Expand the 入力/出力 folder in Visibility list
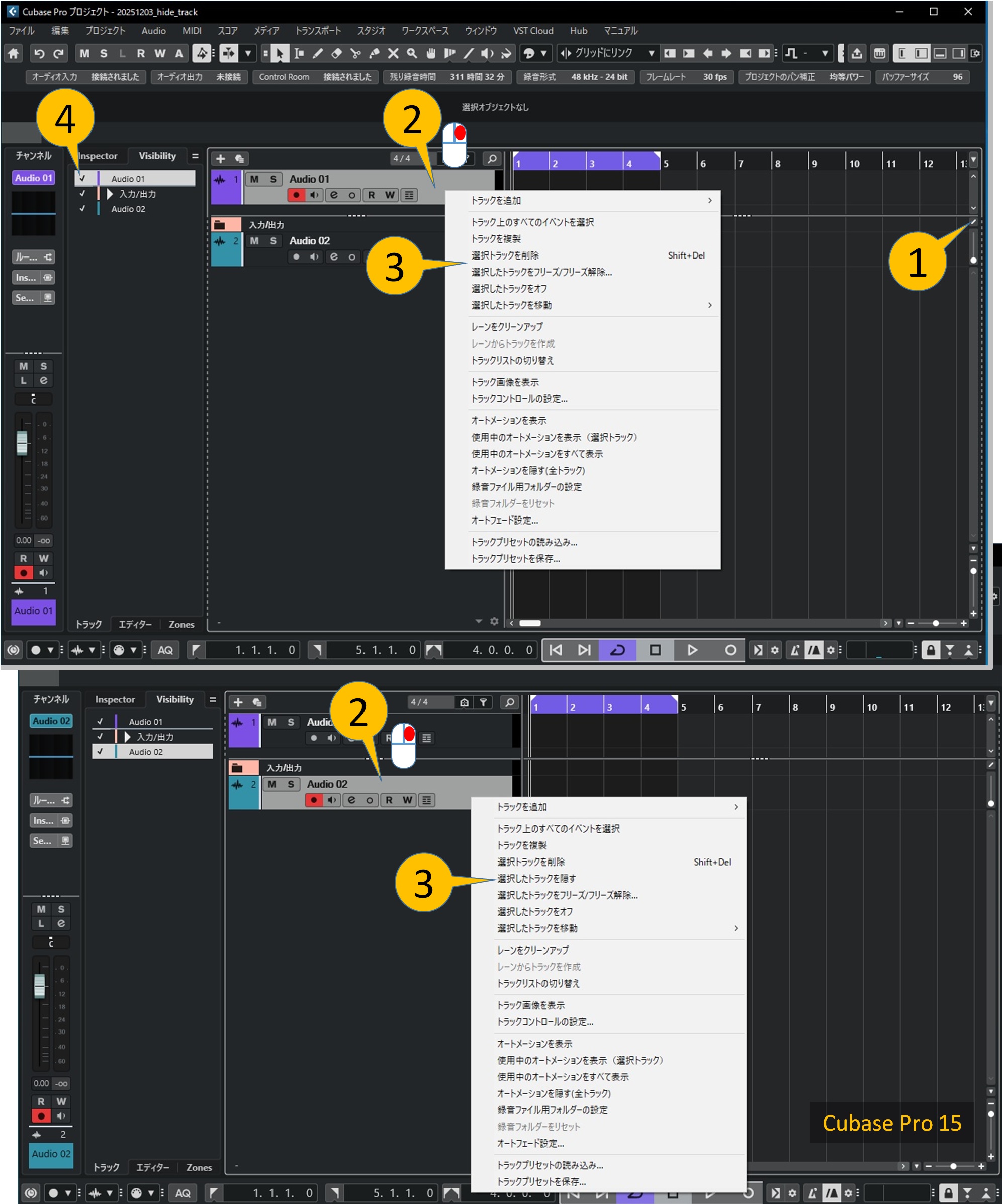The image size is (1002, 1204). click(110, 194)
